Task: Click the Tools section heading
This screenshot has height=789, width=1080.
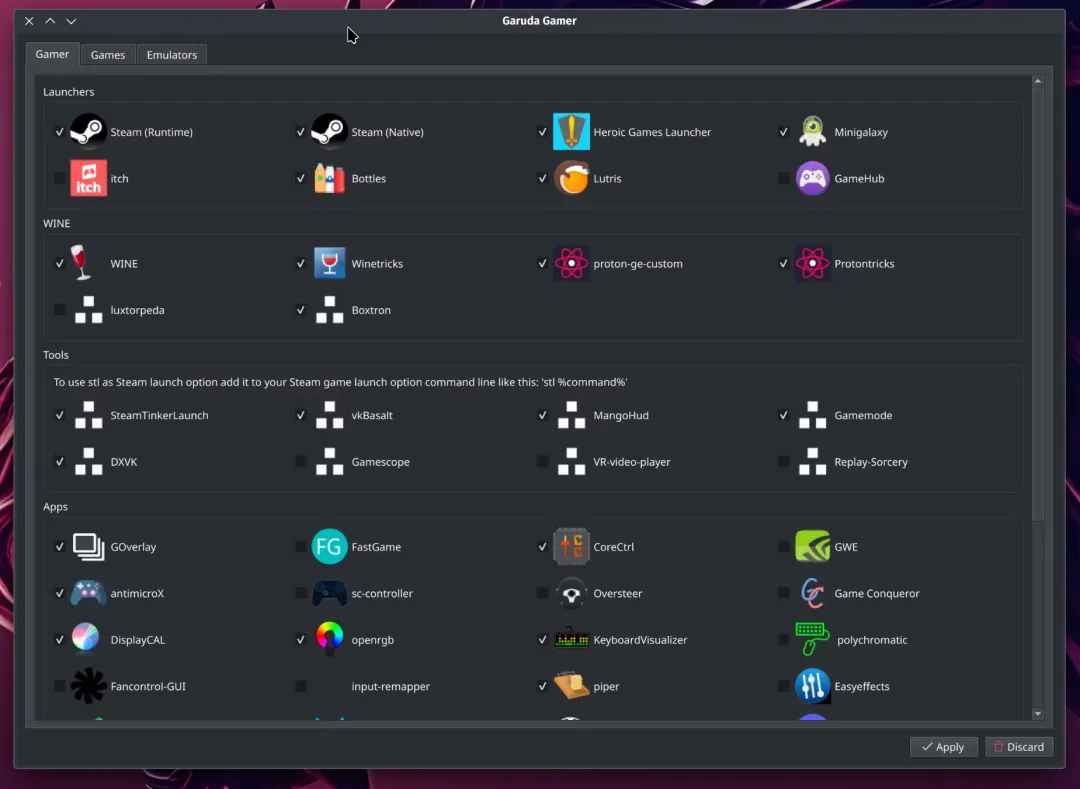Action: point(56,355)
